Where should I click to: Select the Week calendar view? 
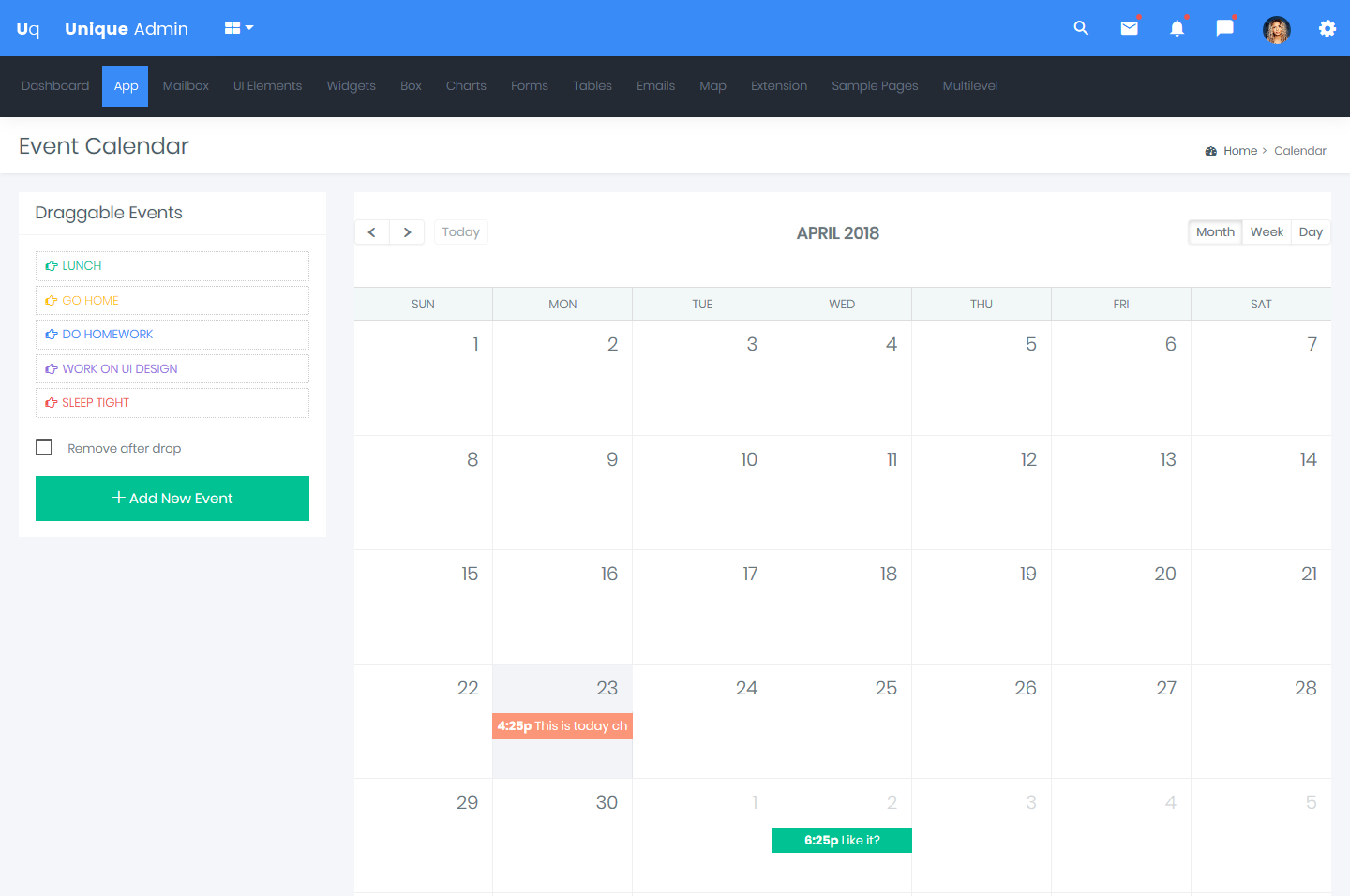coord(1267,231)
